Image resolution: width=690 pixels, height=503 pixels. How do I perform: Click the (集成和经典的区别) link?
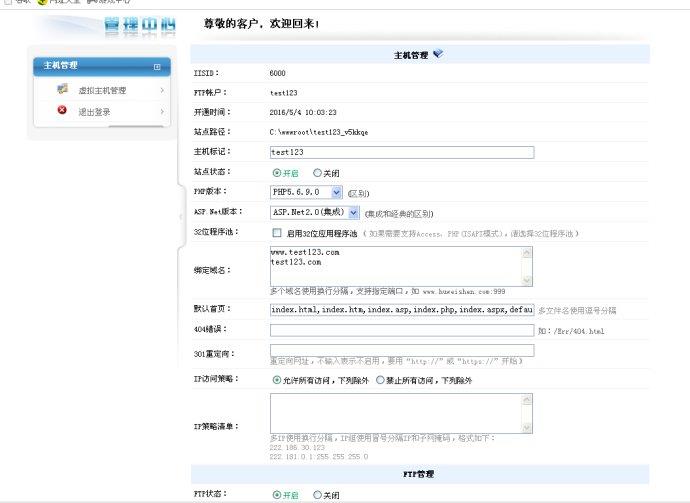tap(399, 214)
